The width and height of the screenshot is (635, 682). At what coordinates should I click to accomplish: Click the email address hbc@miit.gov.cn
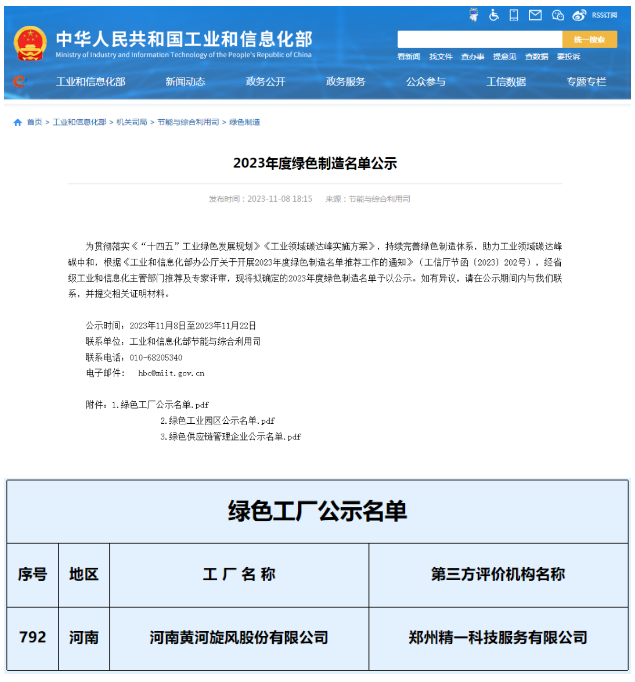click(x=171, y=373)
